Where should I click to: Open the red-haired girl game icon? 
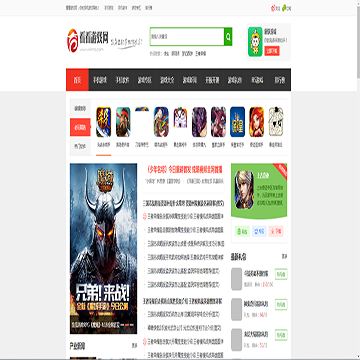(x=256, y=122)
